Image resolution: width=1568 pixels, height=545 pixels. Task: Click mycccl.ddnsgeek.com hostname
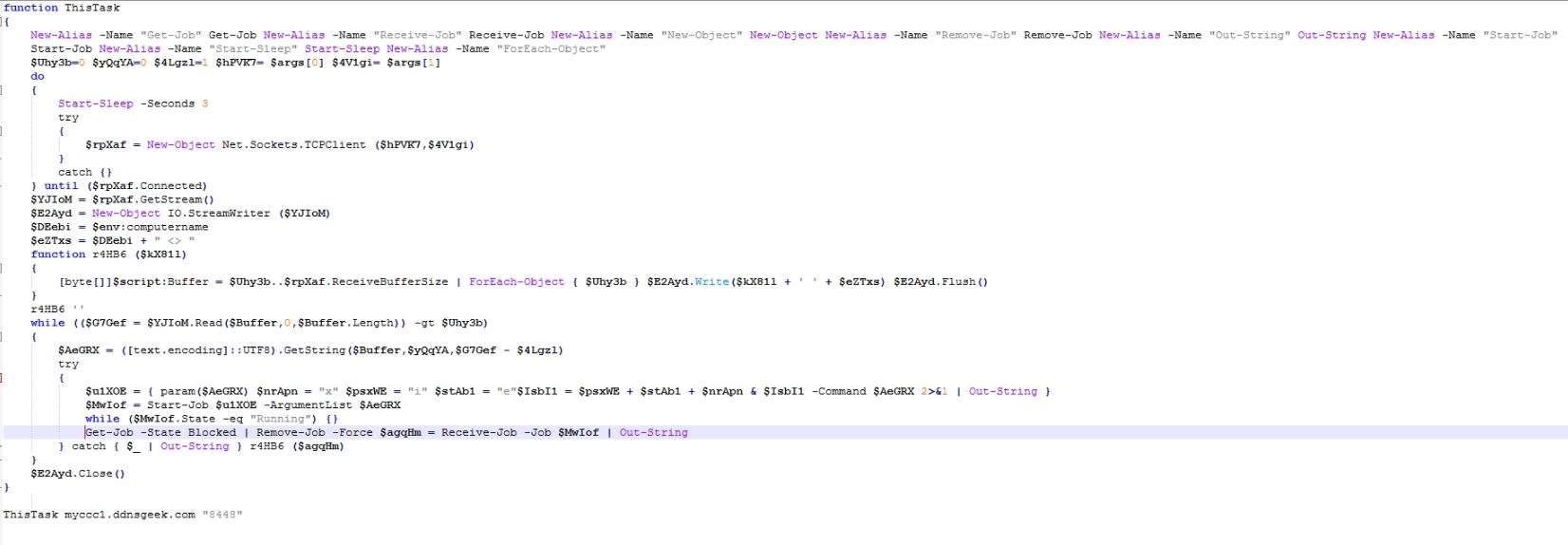point(130,515)
